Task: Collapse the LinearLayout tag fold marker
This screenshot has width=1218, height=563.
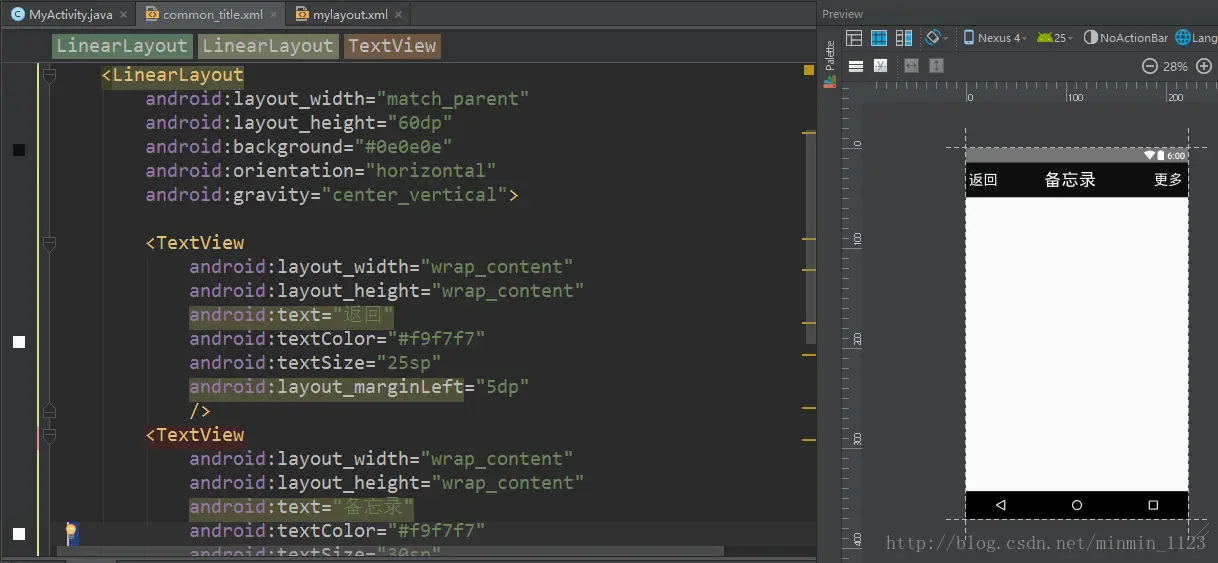Action: [49, 75]
